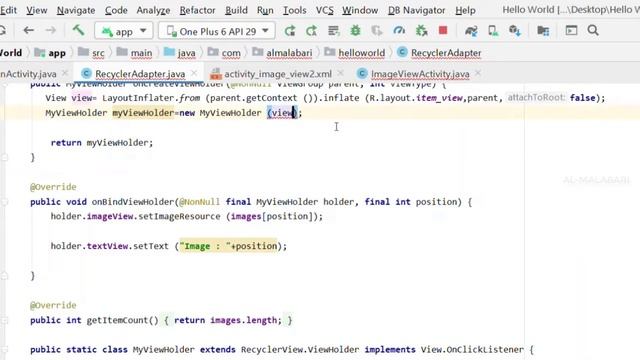Open the Analyze menu
640x360 pixels.
pos(153,10)
